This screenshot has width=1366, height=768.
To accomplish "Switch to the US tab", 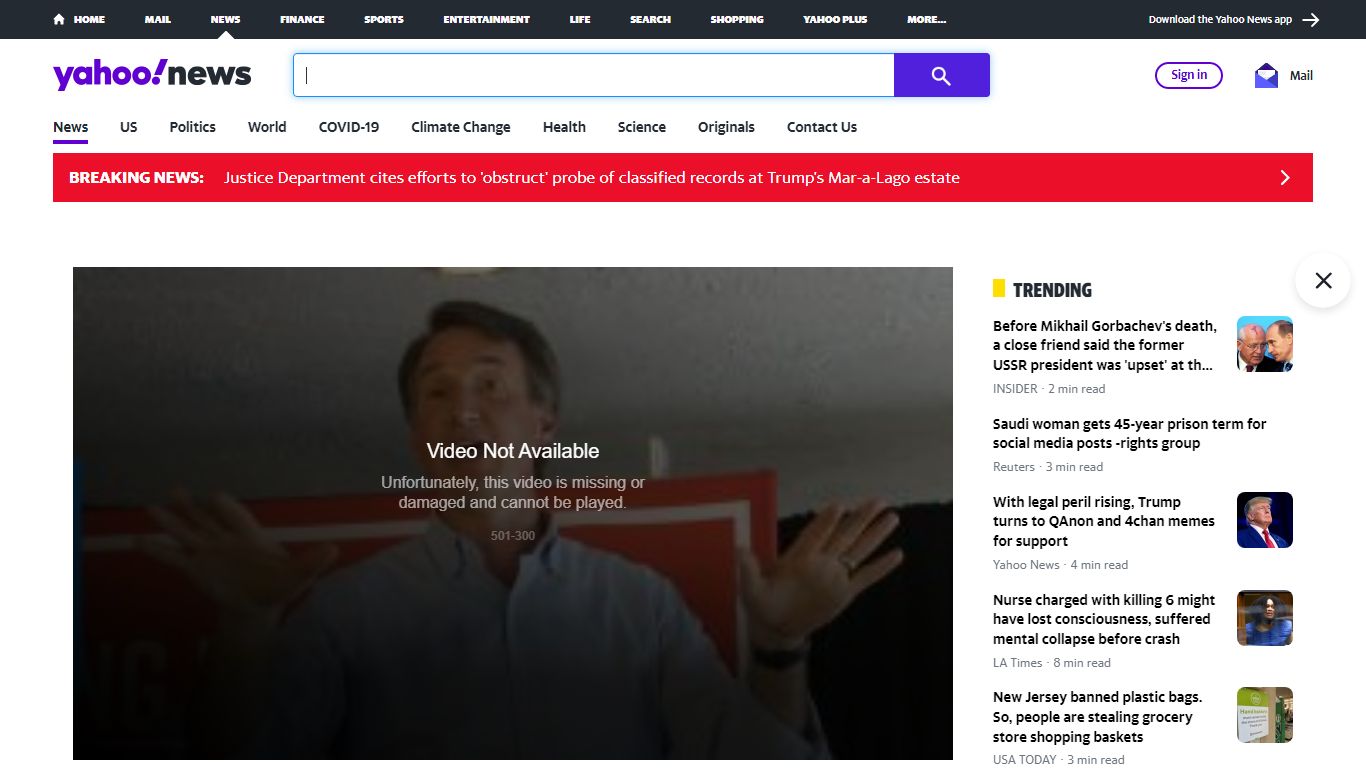I will pyautogui.click(x=129, y=127).
